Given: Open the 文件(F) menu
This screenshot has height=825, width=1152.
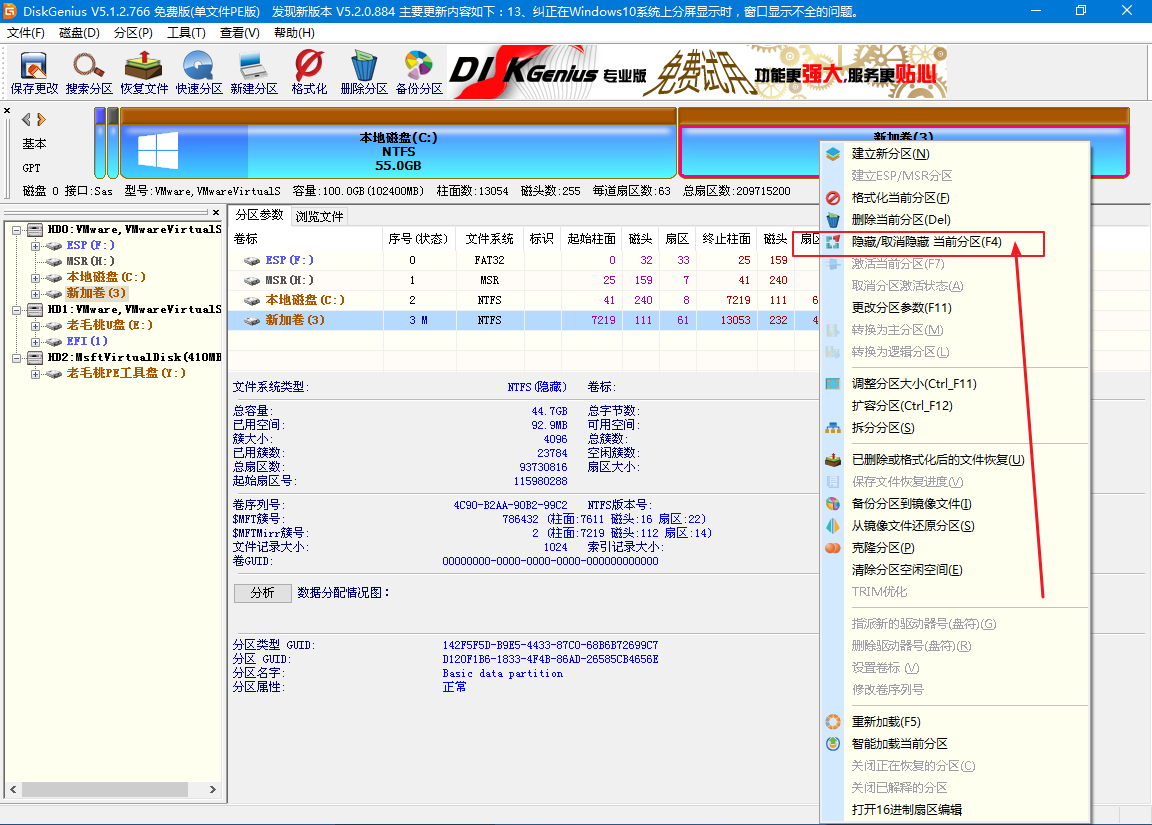Looking at the screenshot, I should point(26,33).
